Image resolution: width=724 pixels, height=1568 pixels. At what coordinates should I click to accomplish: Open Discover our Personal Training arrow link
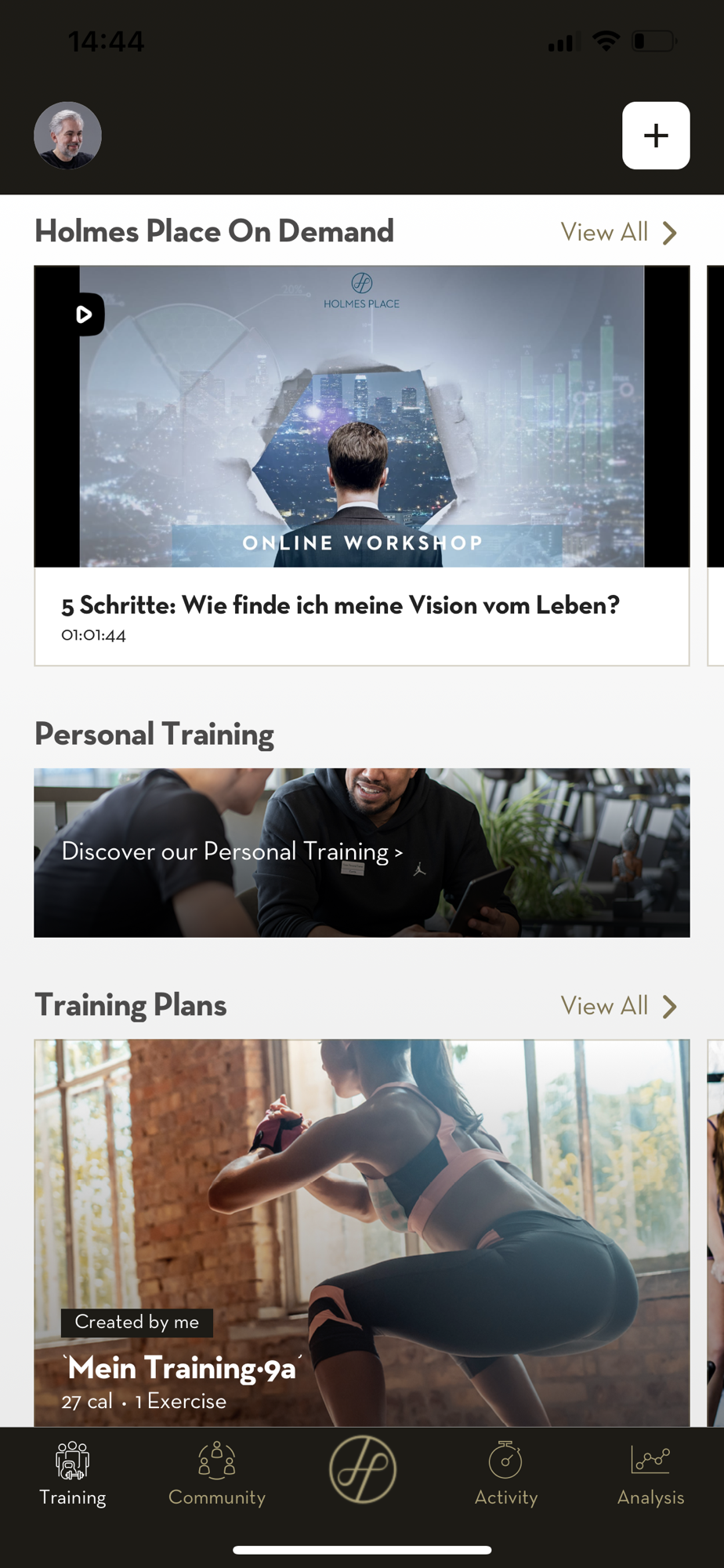pos(232,851)
